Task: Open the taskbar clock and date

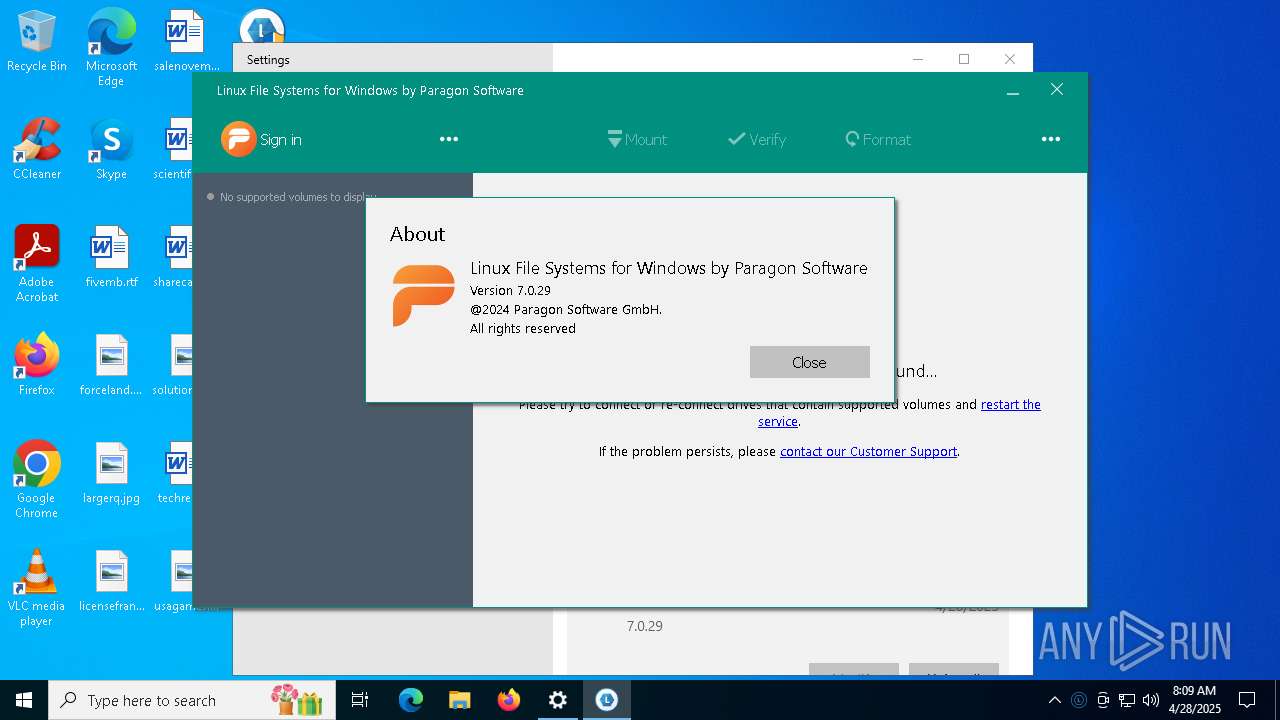Action: [x=1195, y=700]
